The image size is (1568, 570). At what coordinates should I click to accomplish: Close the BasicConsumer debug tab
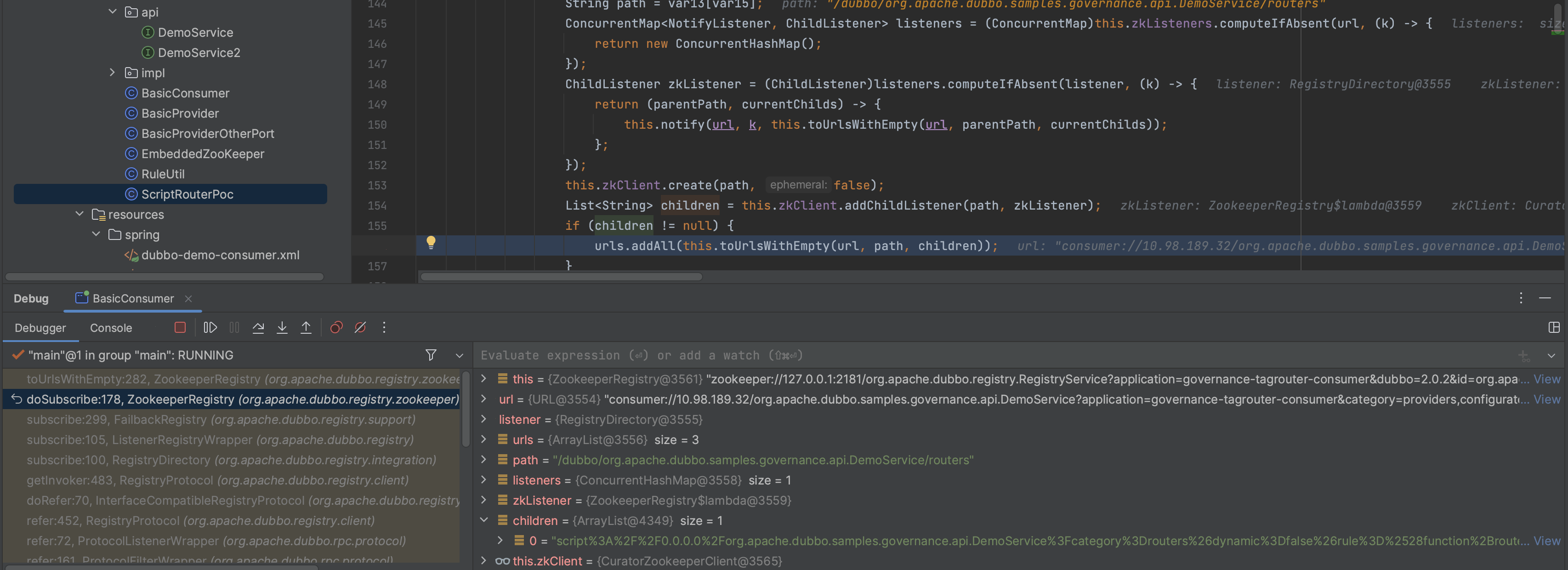pos(188,298)
